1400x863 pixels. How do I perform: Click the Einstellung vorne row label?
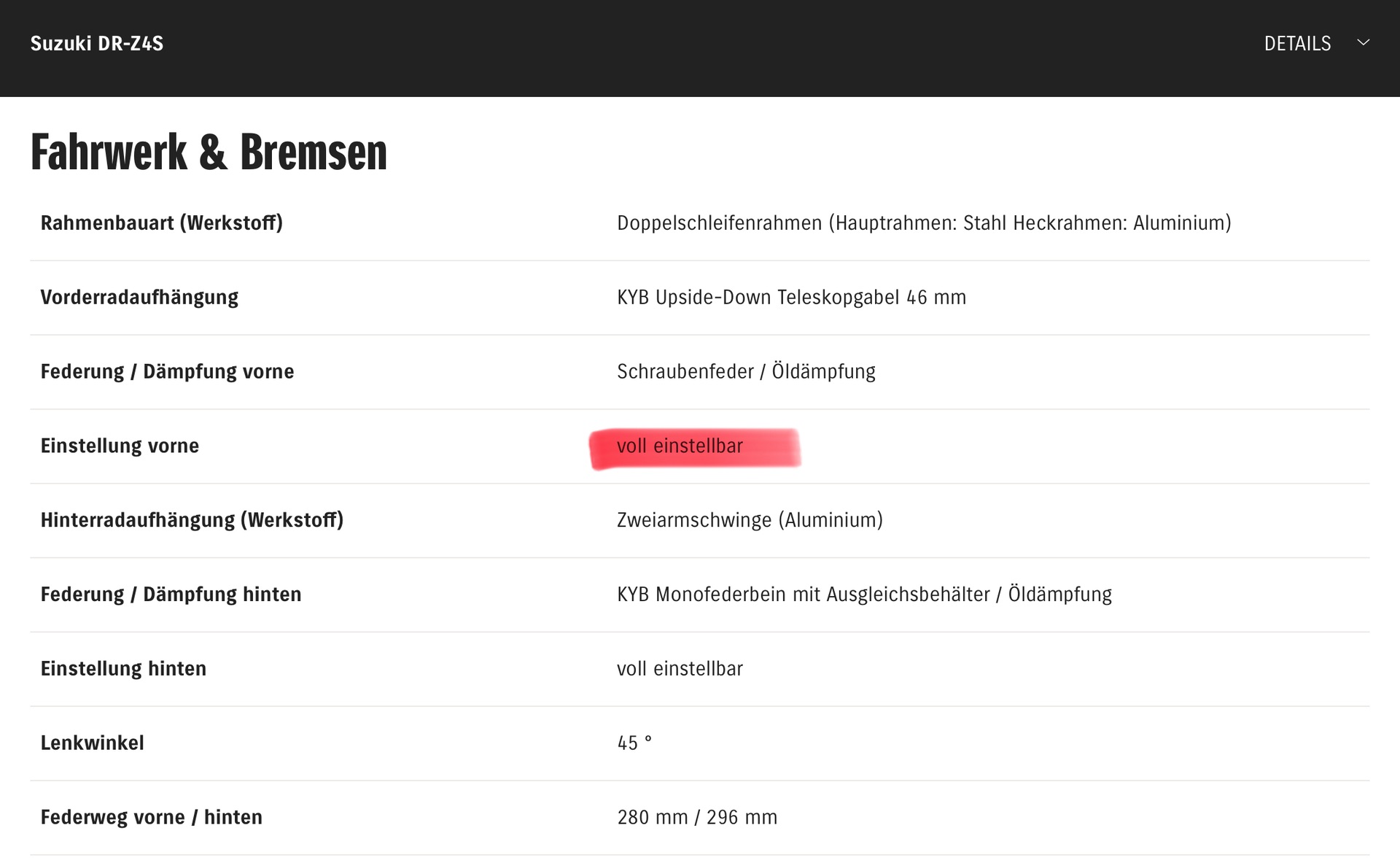(120, 446)
